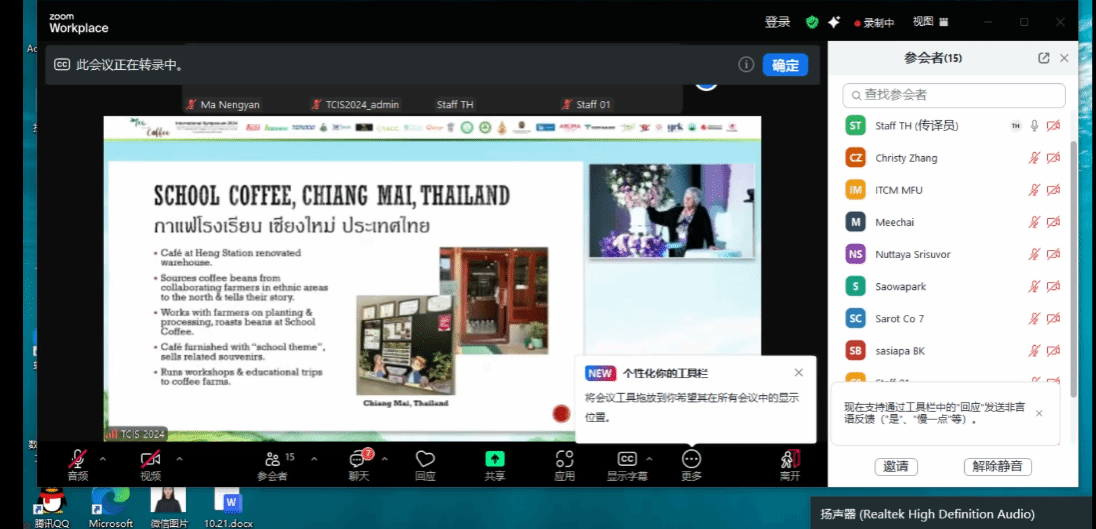1096x529 pixels.
Task: Click the 邀请 invite button
Action: click(x=896, y=466)
